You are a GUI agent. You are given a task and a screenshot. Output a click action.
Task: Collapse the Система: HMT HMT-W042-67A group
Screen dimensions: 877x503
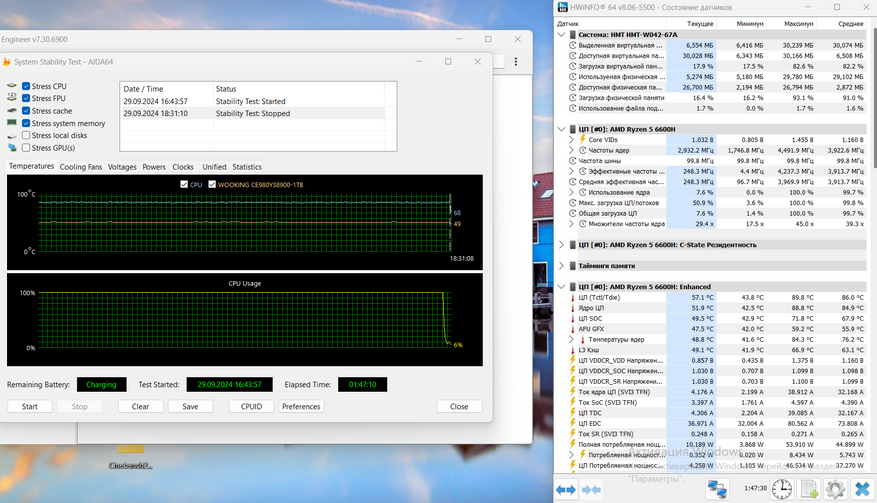tap(562, 35)
